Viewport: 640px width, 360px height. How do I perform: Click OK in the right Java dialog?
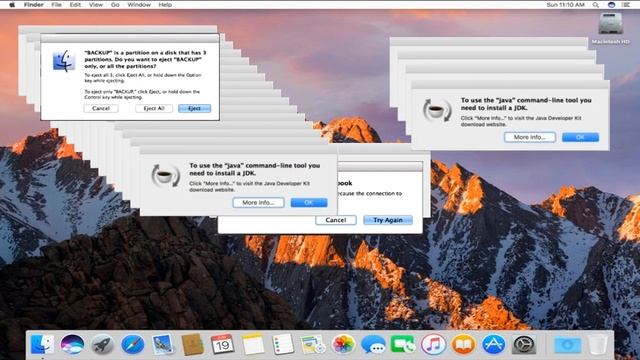pos(580,137)
